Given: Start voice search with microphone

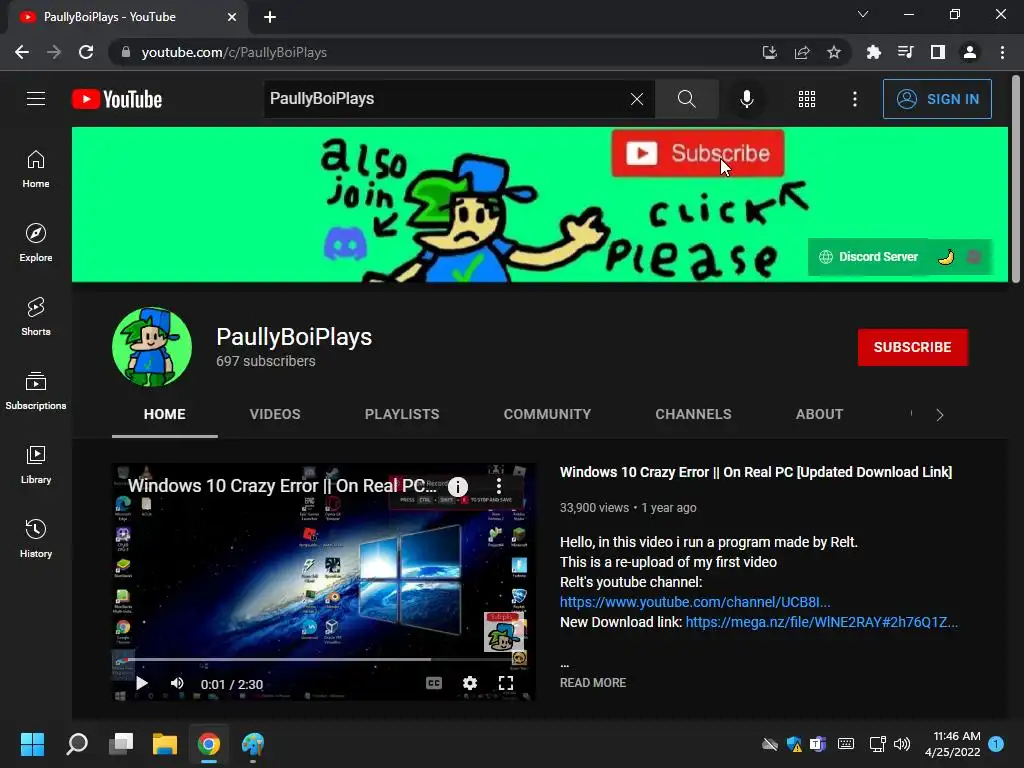Looking at the screenshot, I should 746,99.
